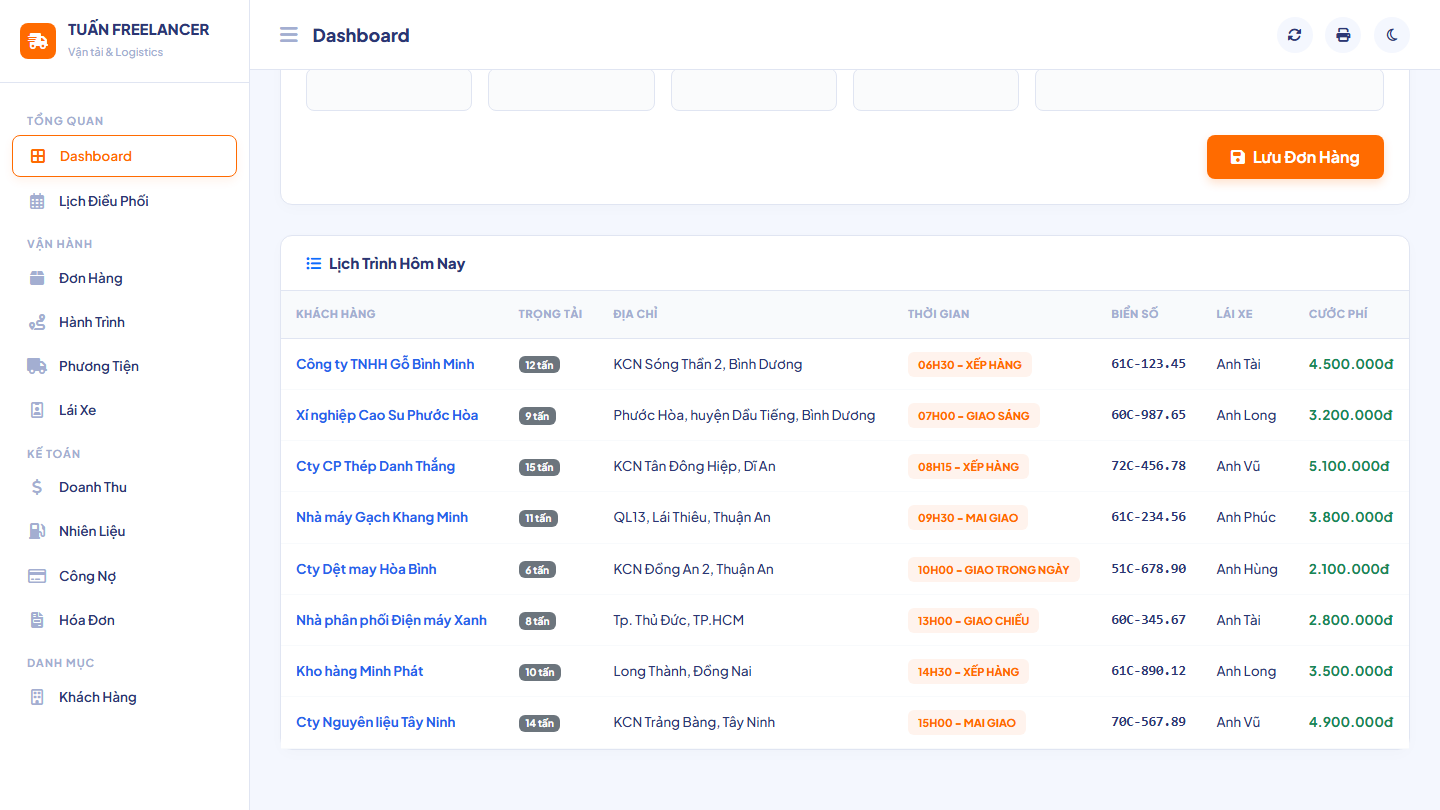1440x810 pixels.
Task: Click the Phương Tiện truck icon
Action: (x=37, y=366)
